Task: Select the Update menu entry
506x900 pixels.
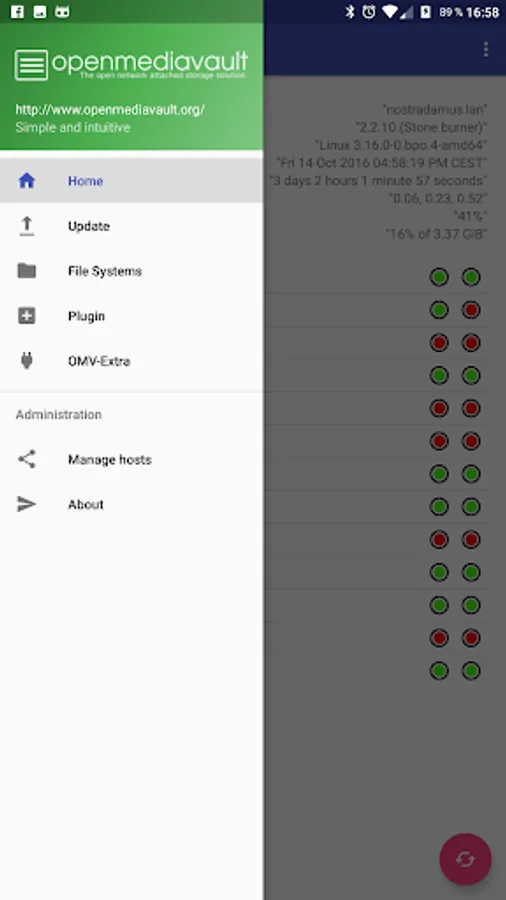Action: coord(131,226)
